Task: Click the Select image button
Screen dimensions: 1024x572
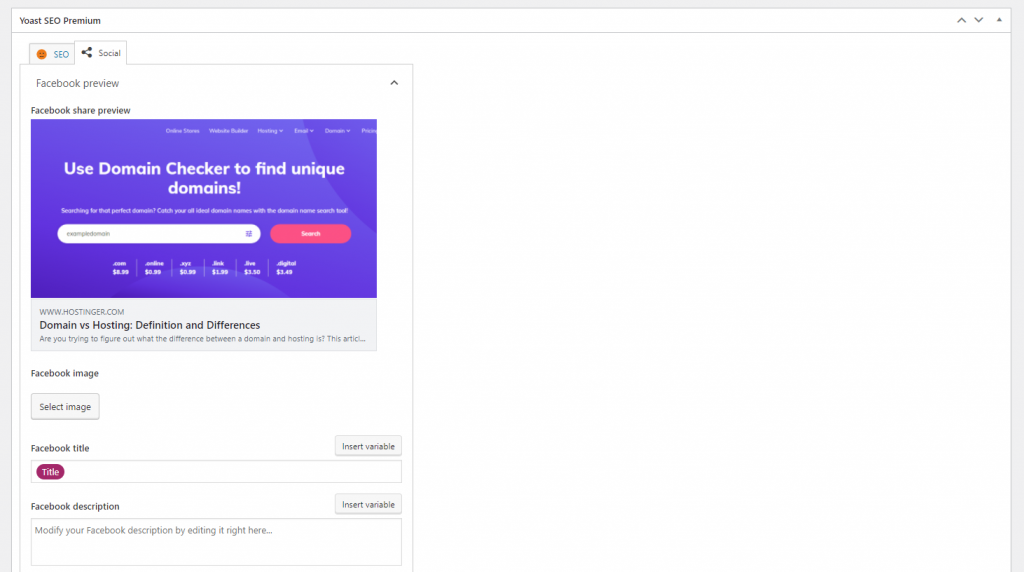Action: [65, 406]
